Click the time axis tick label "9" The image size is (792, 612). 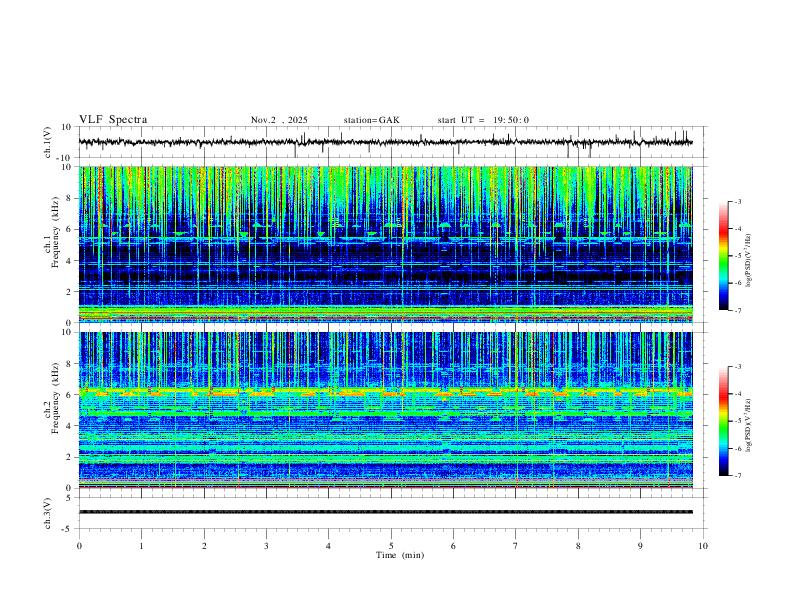tap(640, 546)
